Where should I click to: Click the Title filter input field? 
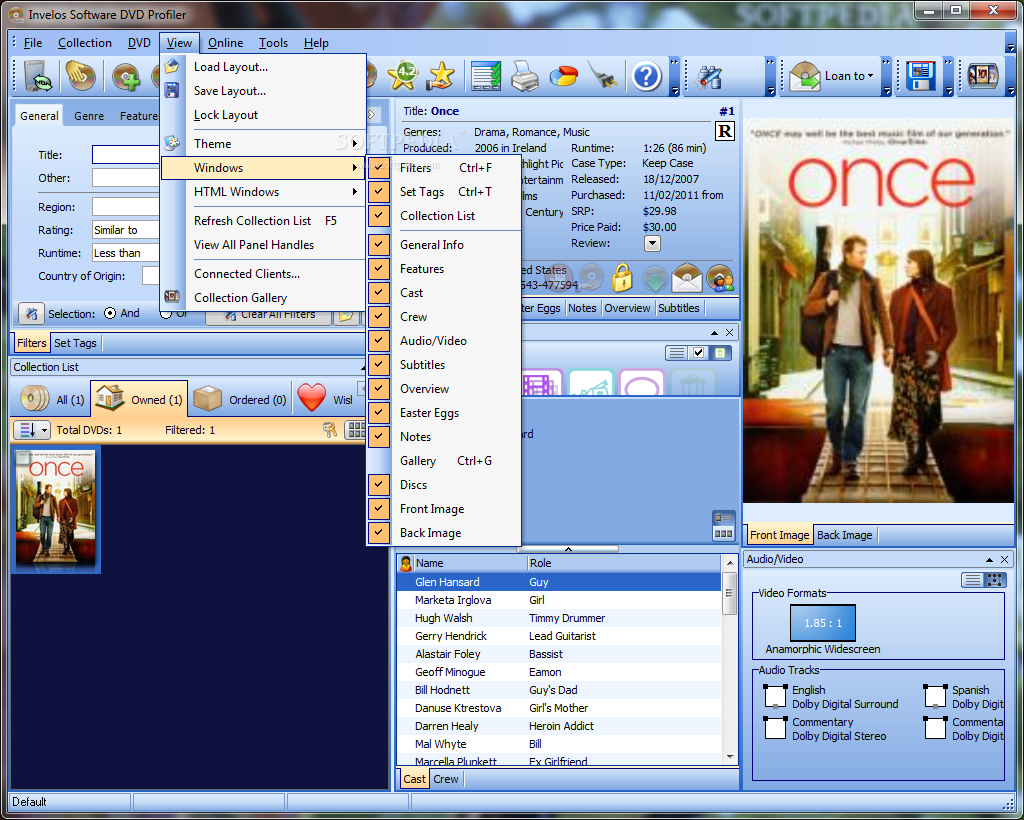[x=125, y=154]
